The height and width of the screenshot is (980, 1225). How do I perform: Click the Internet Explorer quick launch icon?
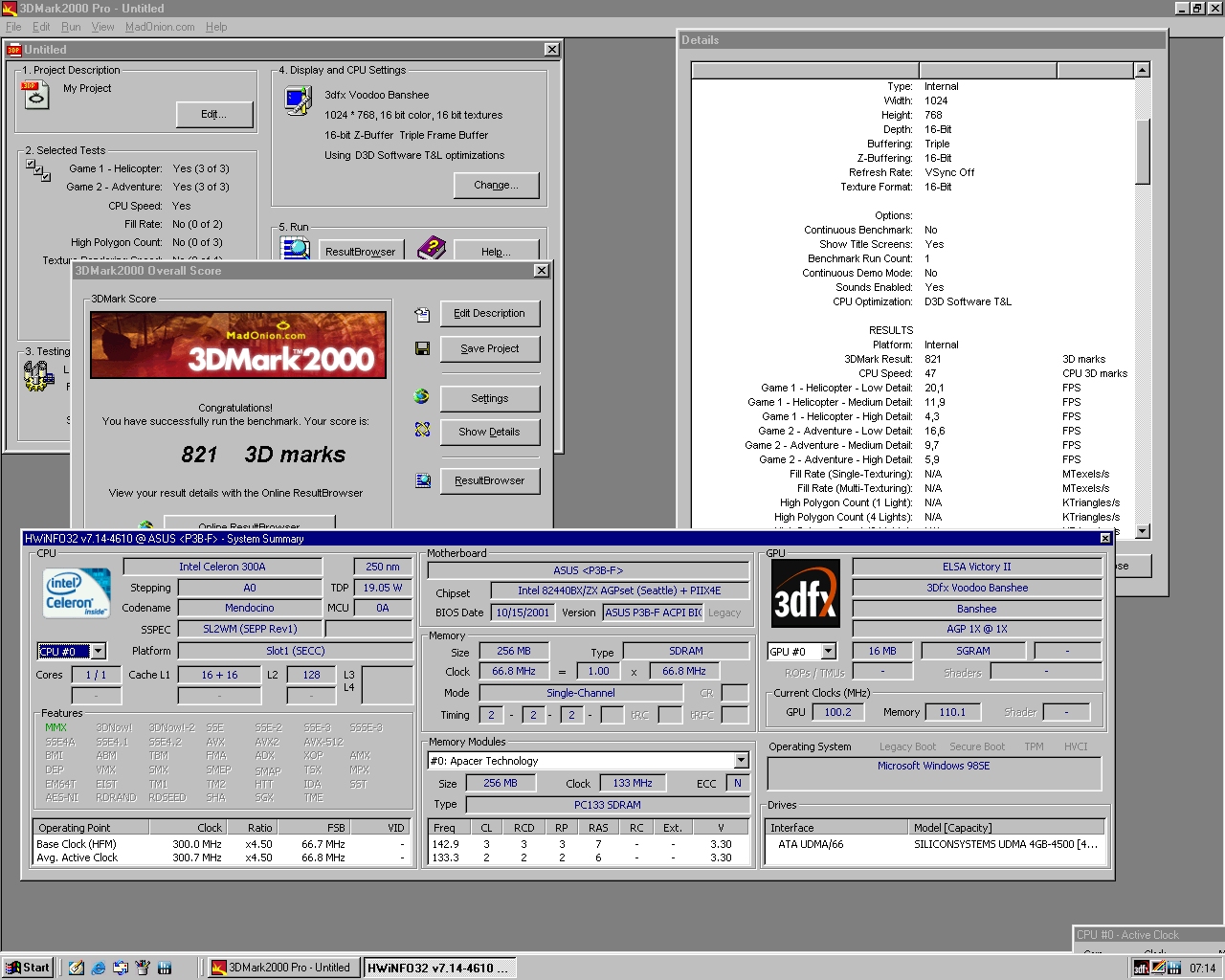(99, 968)
